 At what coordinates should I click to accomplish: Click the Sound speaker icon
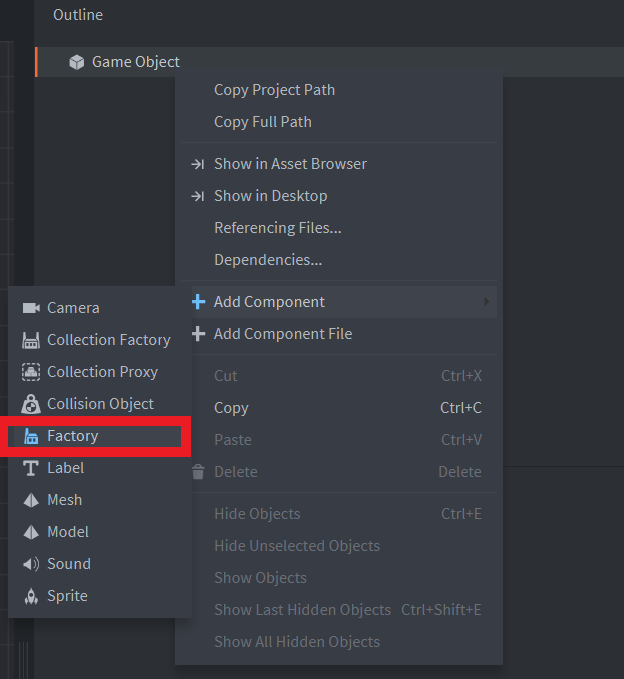point(31,564)
